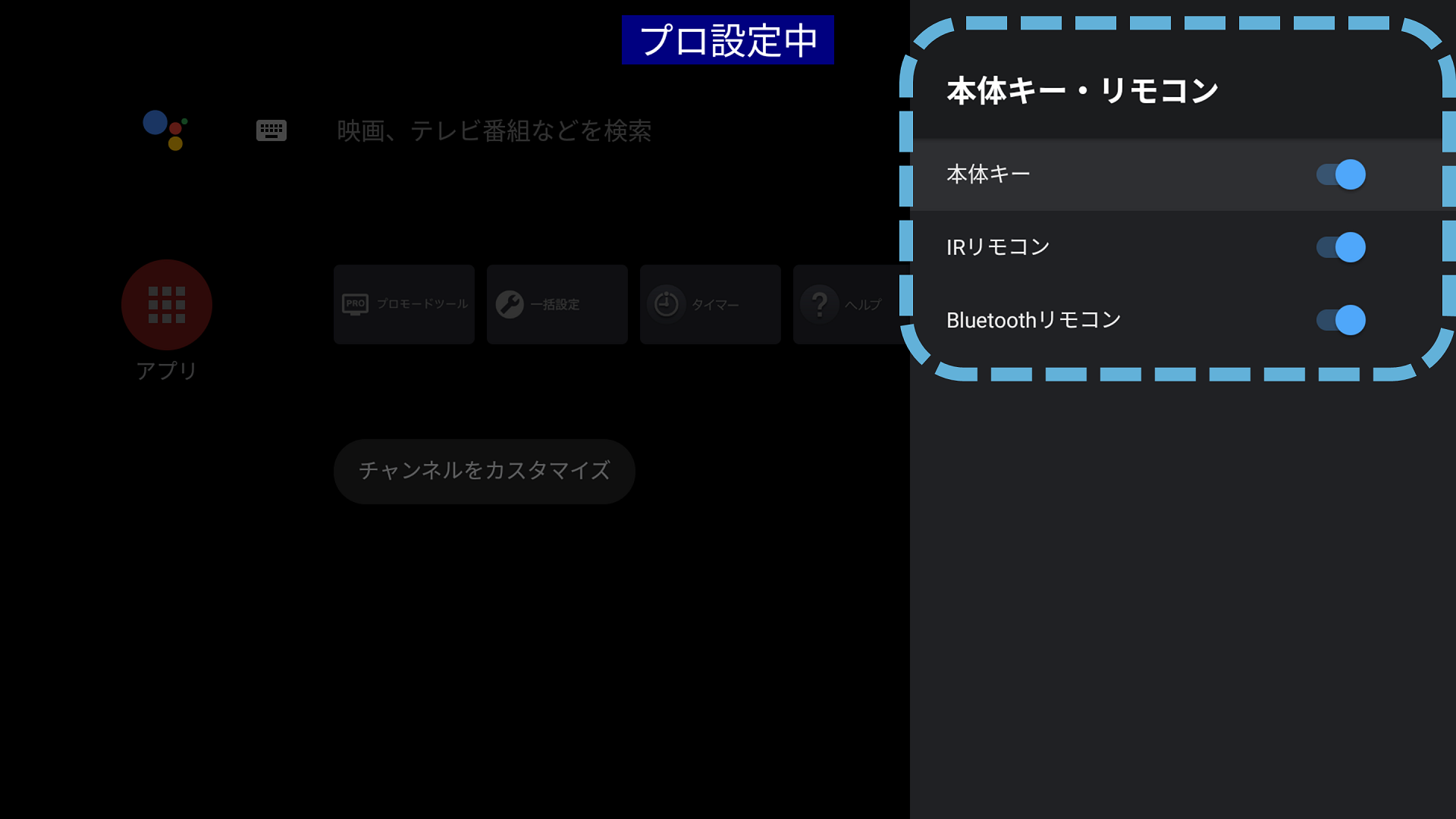Disable the IRリモコン switch
1456x819 pixels.
click(1341, 247)
